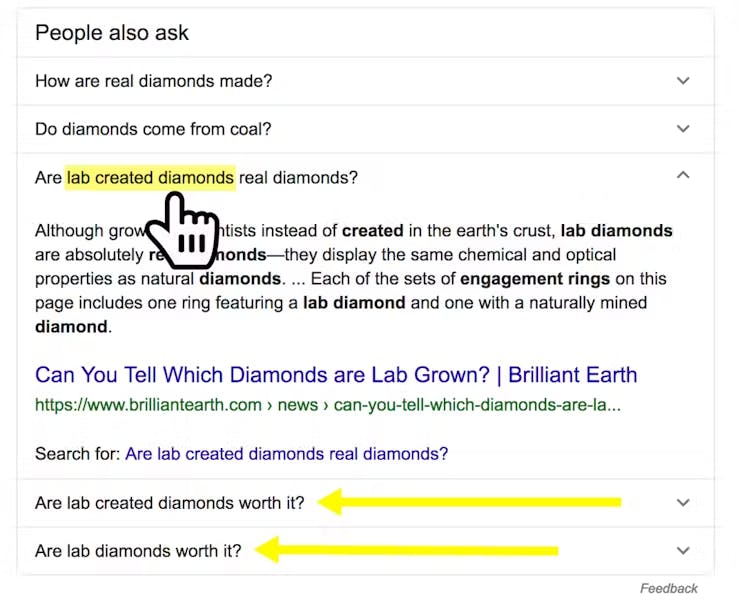Click the "People also ask" heading

[x=112, y=33]
